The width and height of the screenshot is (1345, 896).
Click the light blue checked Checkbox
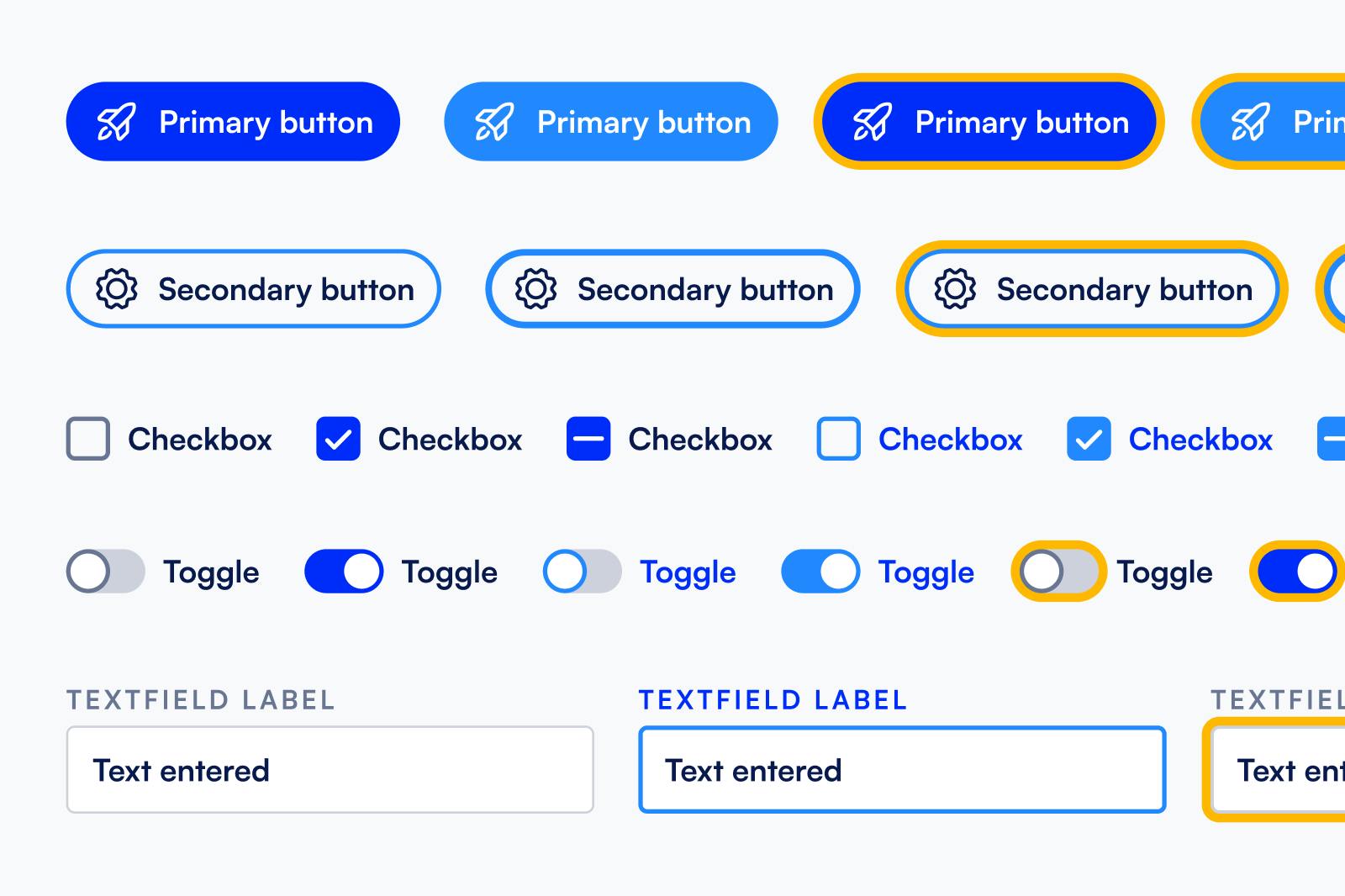[1088, 439]
